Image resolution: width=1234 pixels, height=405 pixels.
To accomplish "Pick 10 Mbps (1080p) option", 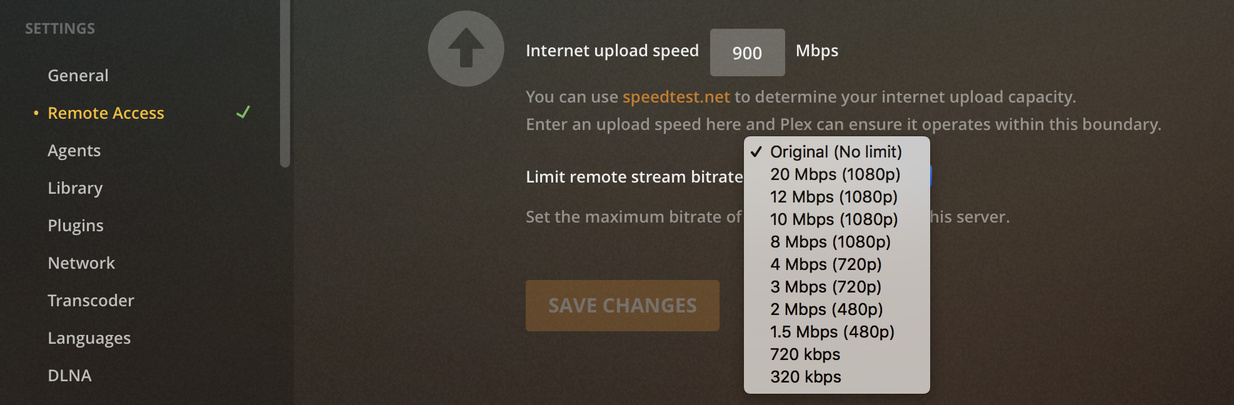I will click(837, 219).
